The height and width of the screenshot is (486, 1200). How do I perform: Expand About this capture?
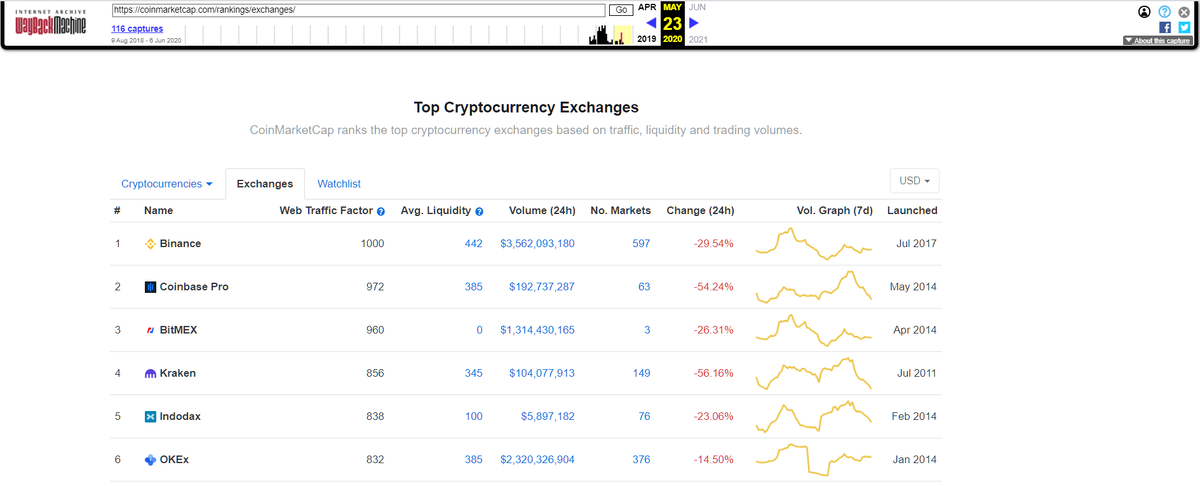coord(1158,41)
